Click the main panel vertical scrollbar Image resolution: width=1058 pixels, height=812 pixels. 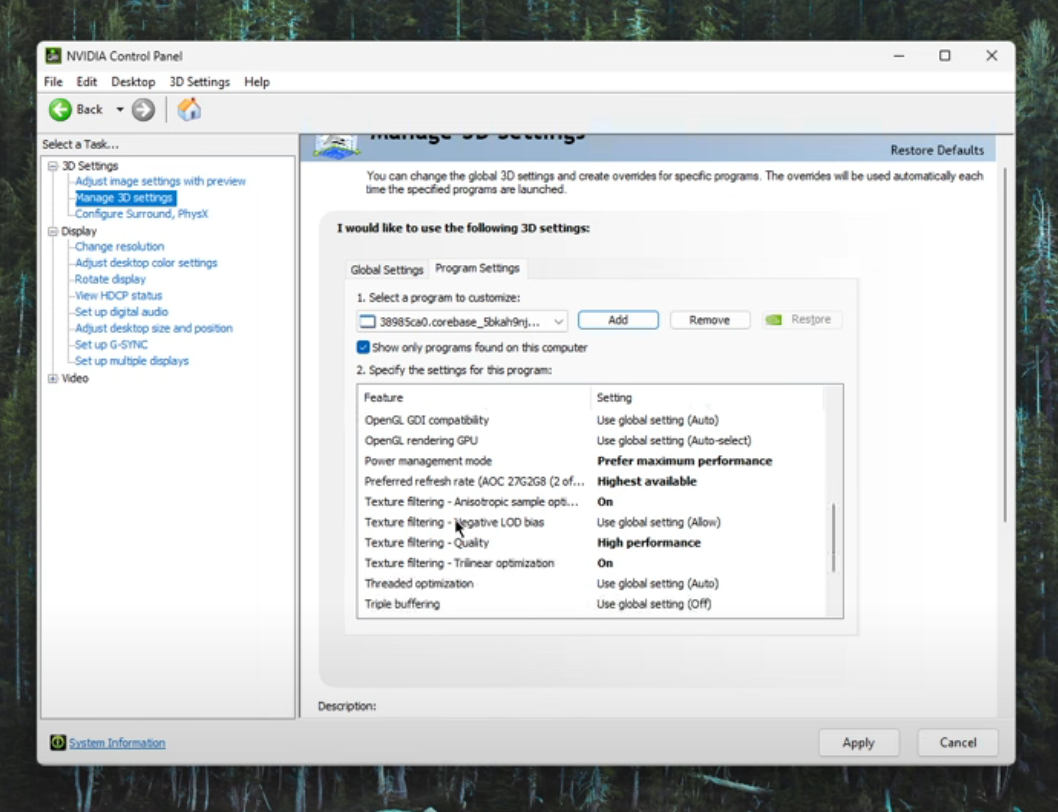[1005, 344]
